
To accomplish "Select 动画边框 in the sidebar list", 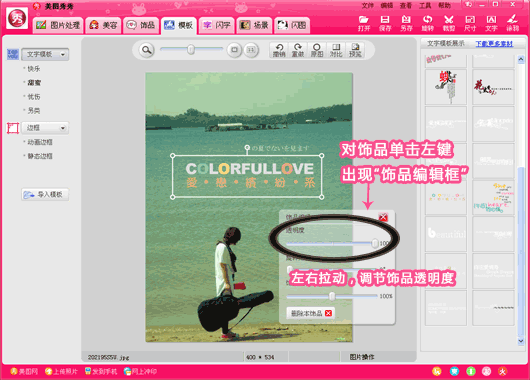I will tap(40, 142).
